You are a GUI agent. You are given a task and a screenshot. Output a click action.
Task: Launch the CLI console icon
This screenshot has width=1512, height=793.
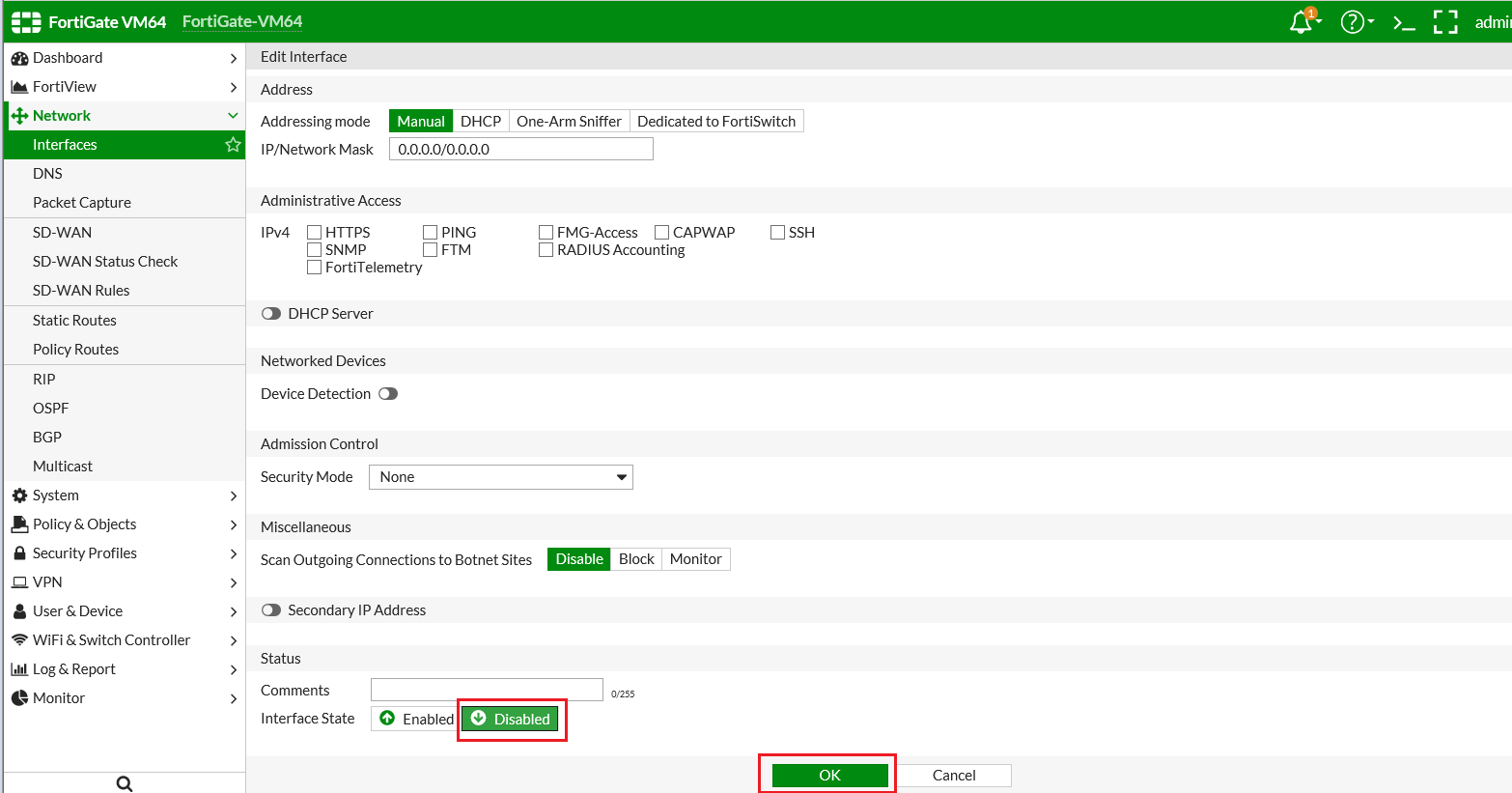coord(1403,20)
